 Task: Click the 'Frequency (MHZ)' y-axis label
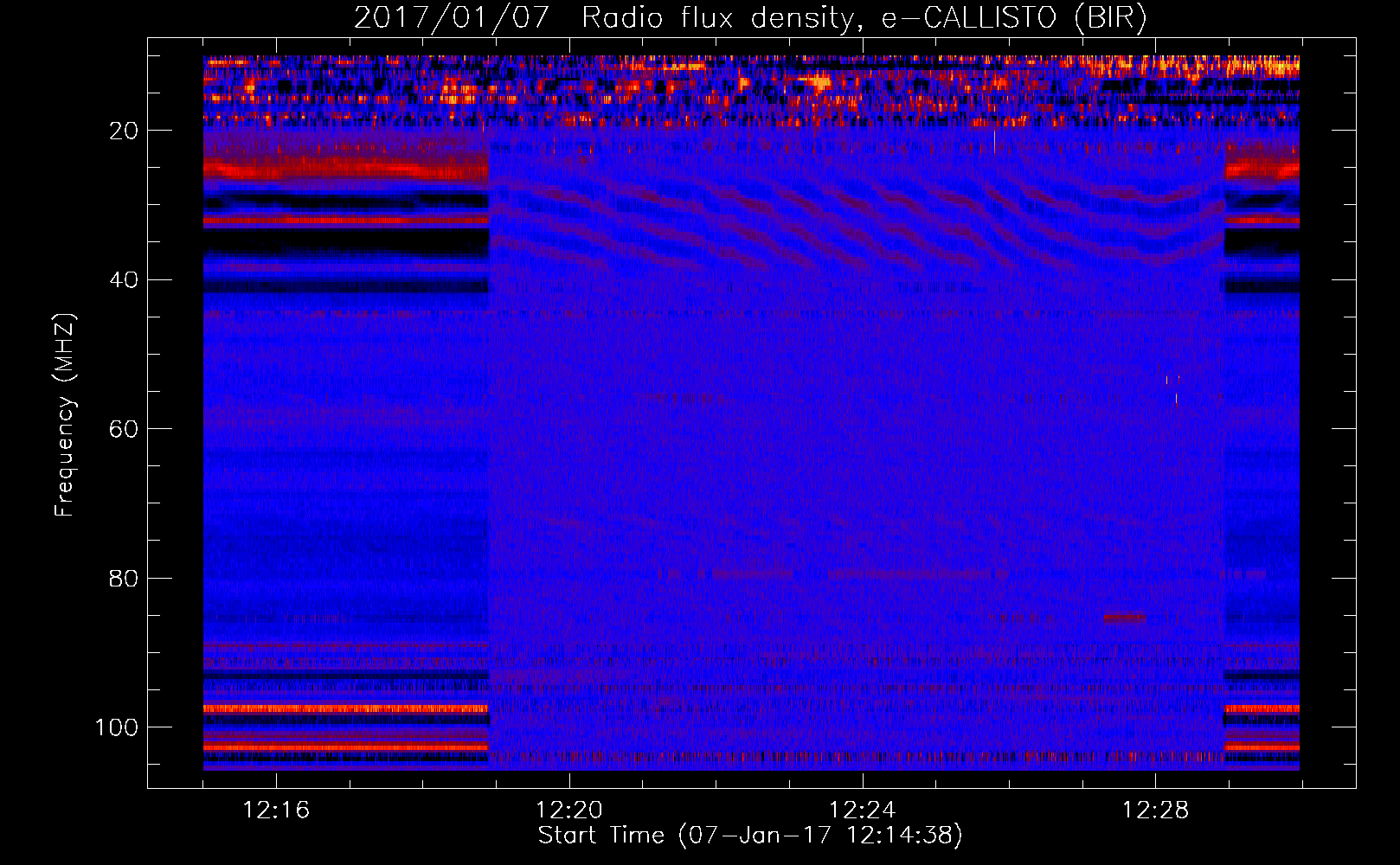click(65, 414)
